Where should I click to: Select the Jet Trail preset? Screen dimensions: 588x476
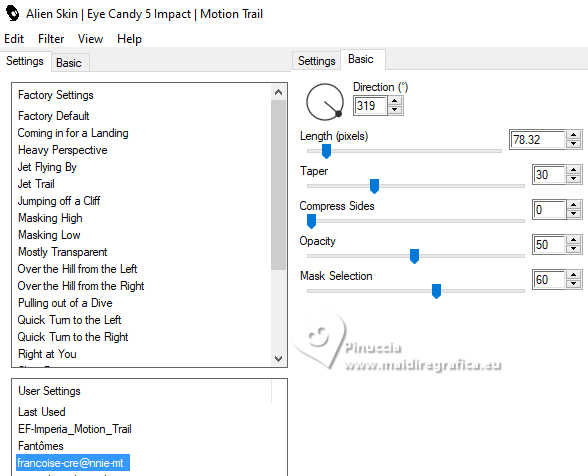[36, 184]
